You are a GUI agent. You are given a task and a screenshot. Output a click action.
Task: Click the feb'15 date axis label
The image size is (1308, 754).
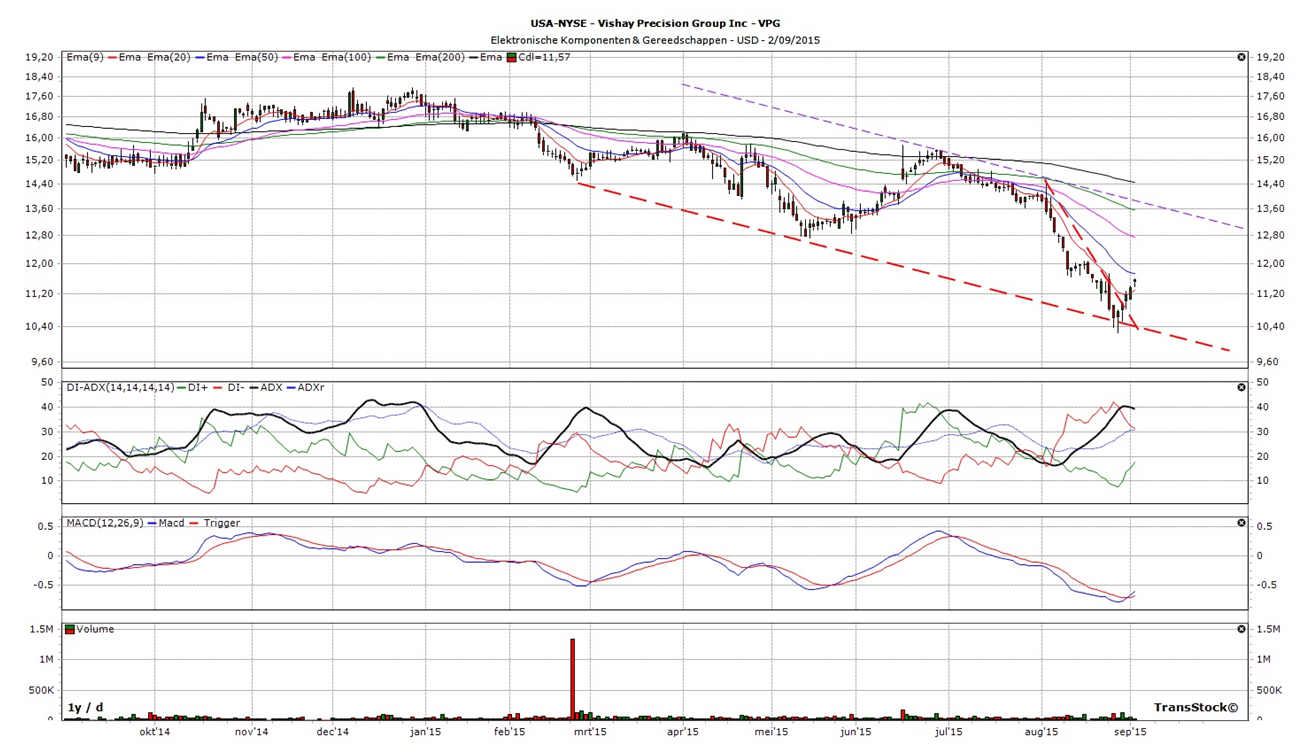[510, 731]
